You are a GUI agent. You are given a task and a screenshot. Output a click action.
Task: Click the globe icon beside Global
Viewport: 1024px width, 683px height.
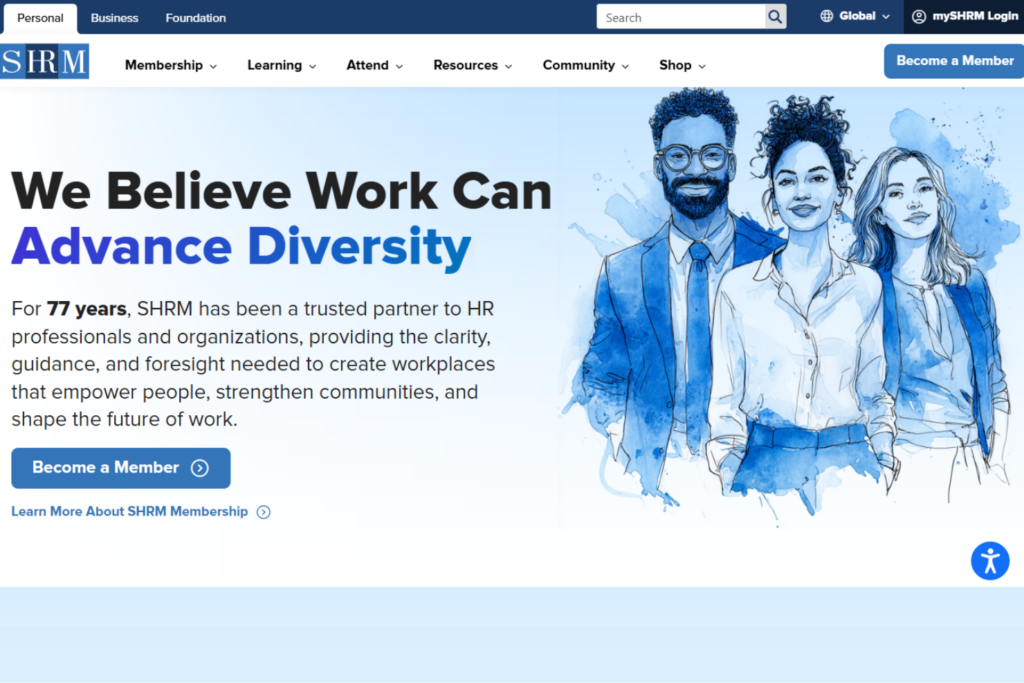point(827,16)
